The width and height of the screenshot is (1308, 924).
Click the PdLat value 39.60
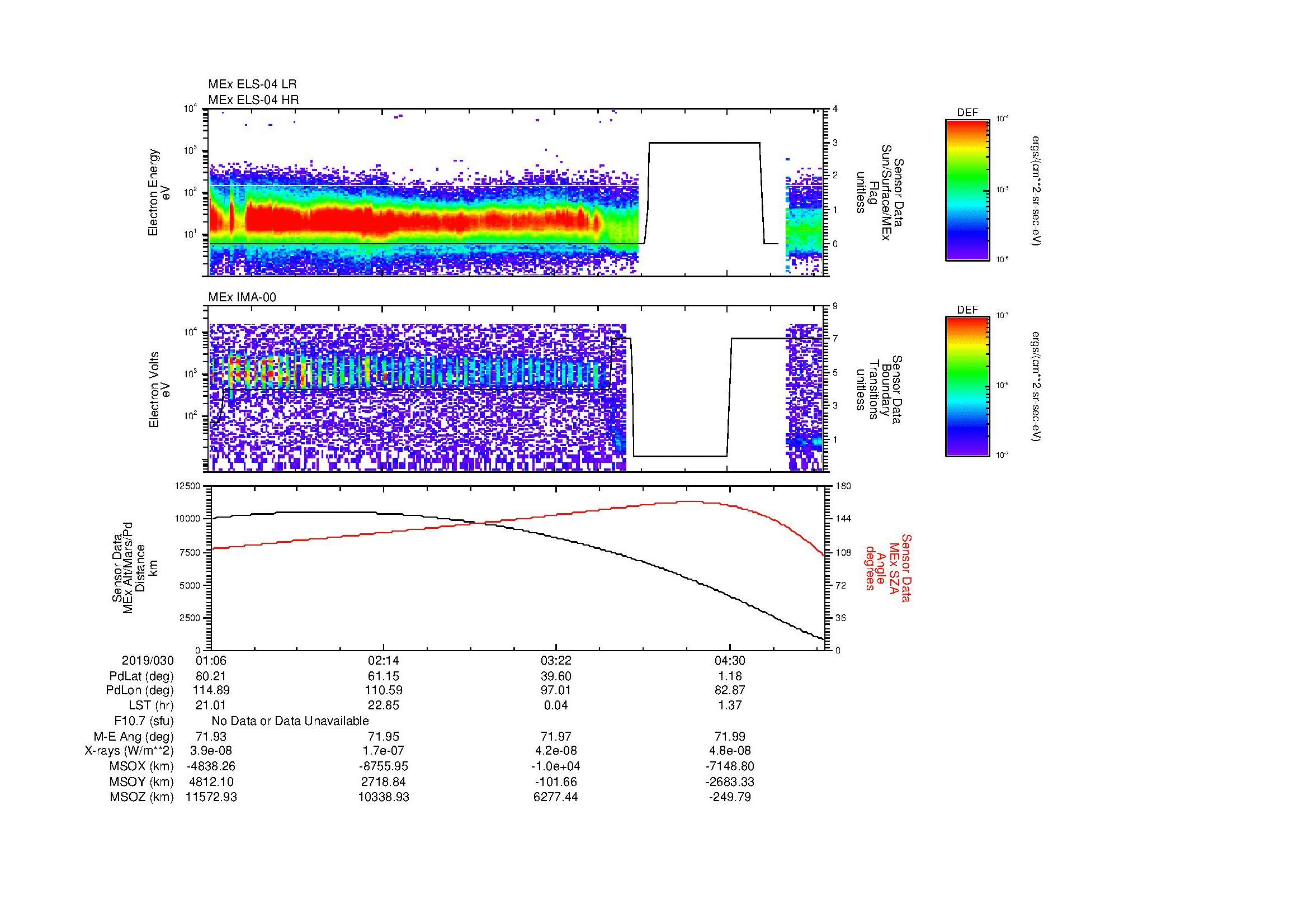coord(556,676)
